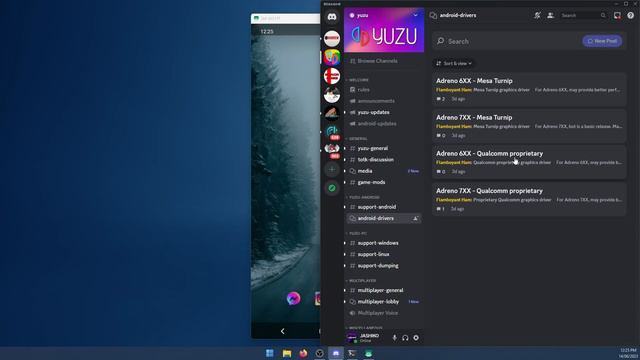Screen dimensions: 640x360
Task: Join the Multiplayer Voice channel
Action: (x=384, y=313)
